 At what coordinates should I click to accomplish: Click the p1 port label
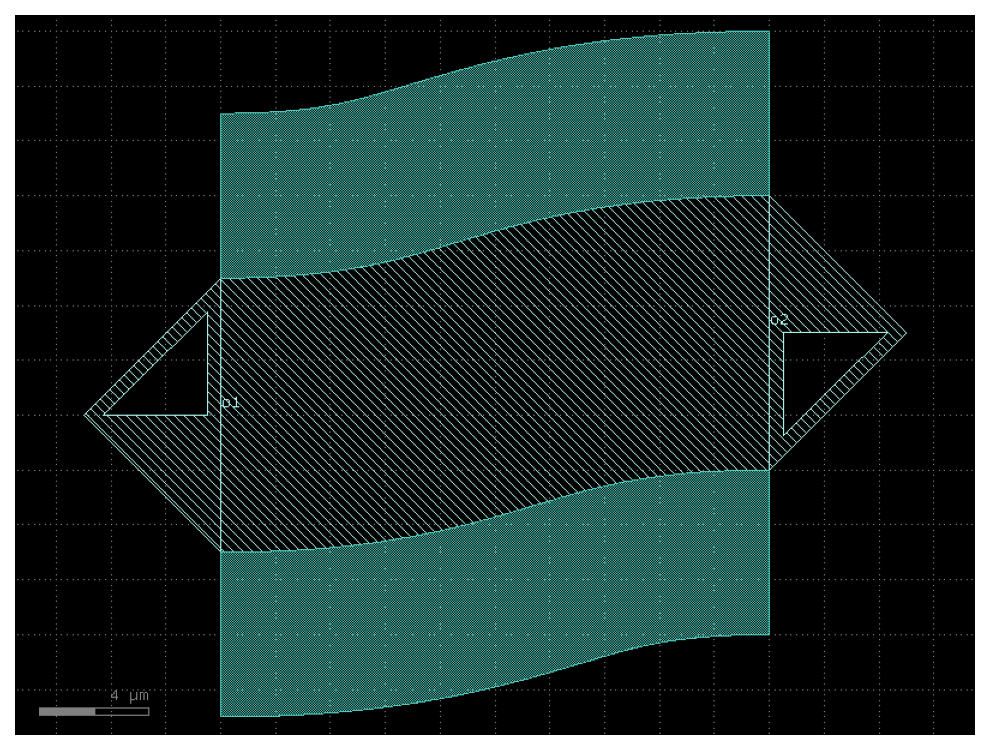[230, 402]
